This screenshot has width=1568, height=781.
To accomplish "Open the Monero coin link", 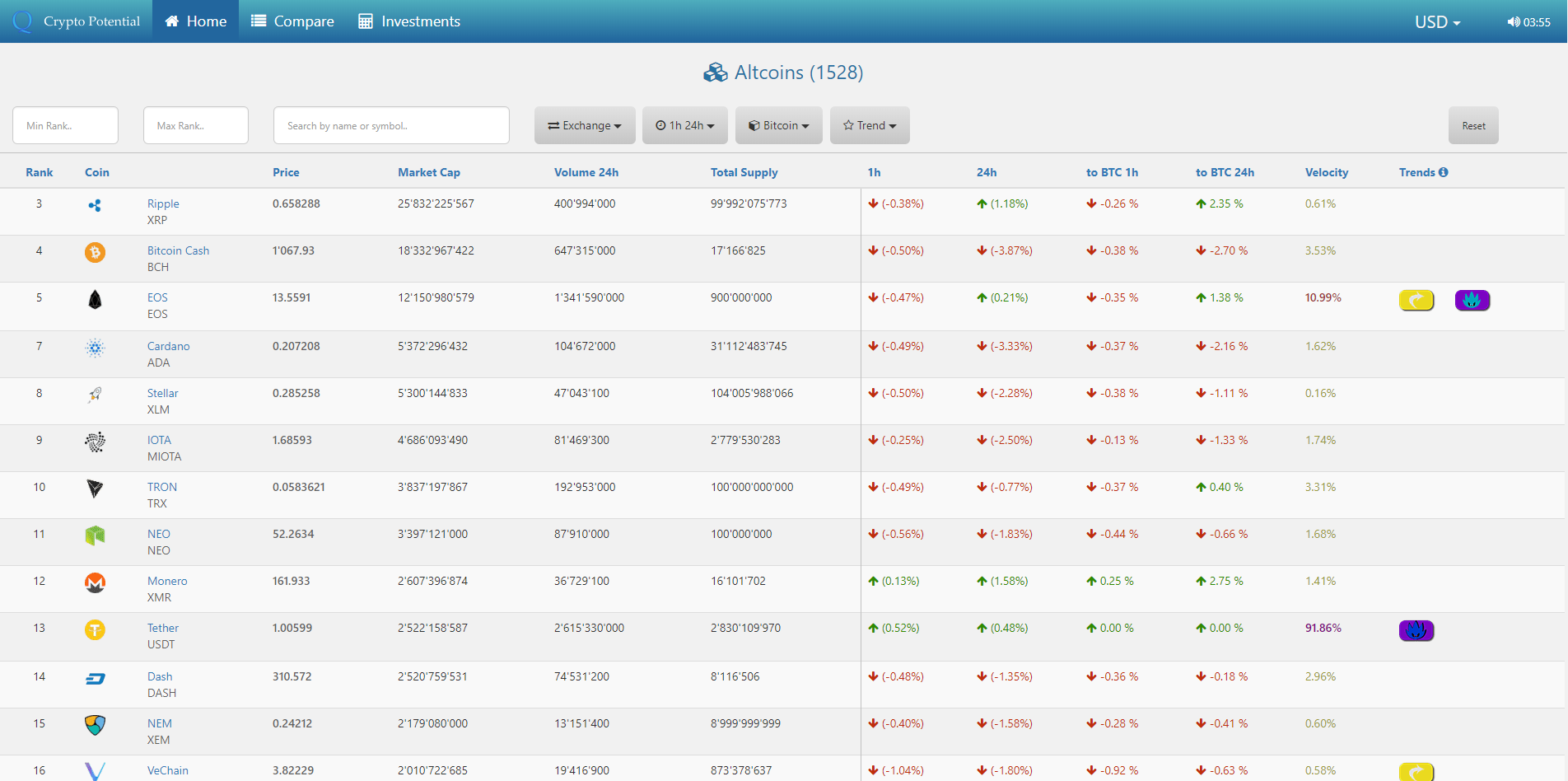I will pyautogui.click(x=167, y=581).
